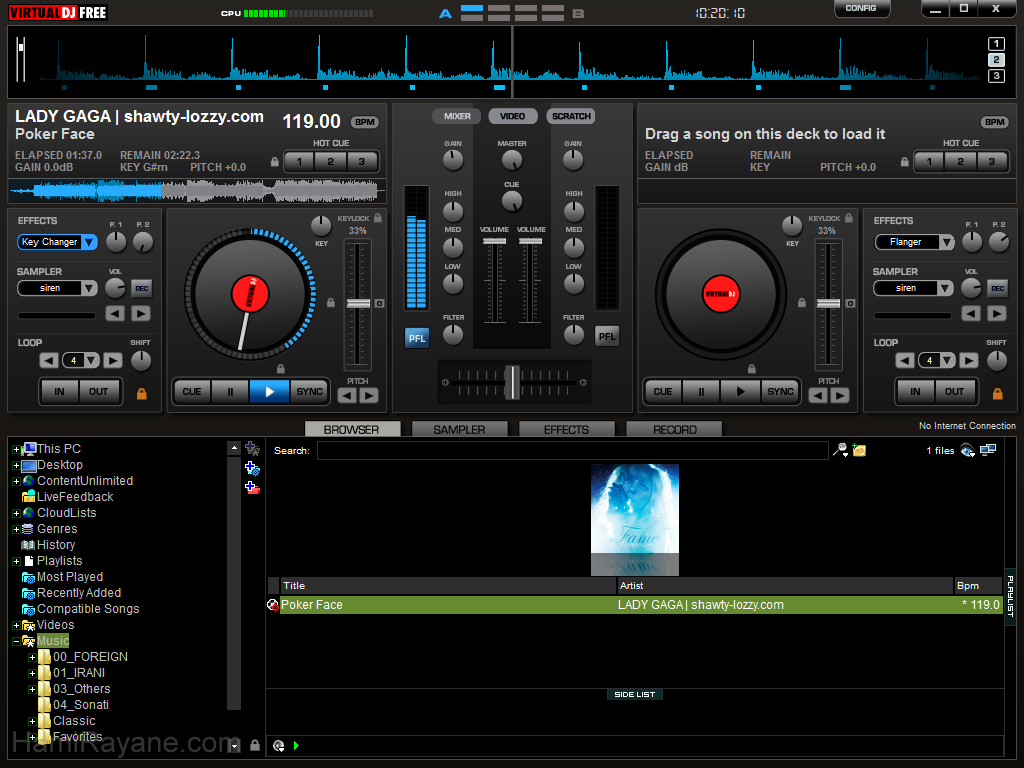This screenshot has width=1024, height=768.
Task: Select the SCRATCH mixer panel tab
Action: tap(571, 116)
